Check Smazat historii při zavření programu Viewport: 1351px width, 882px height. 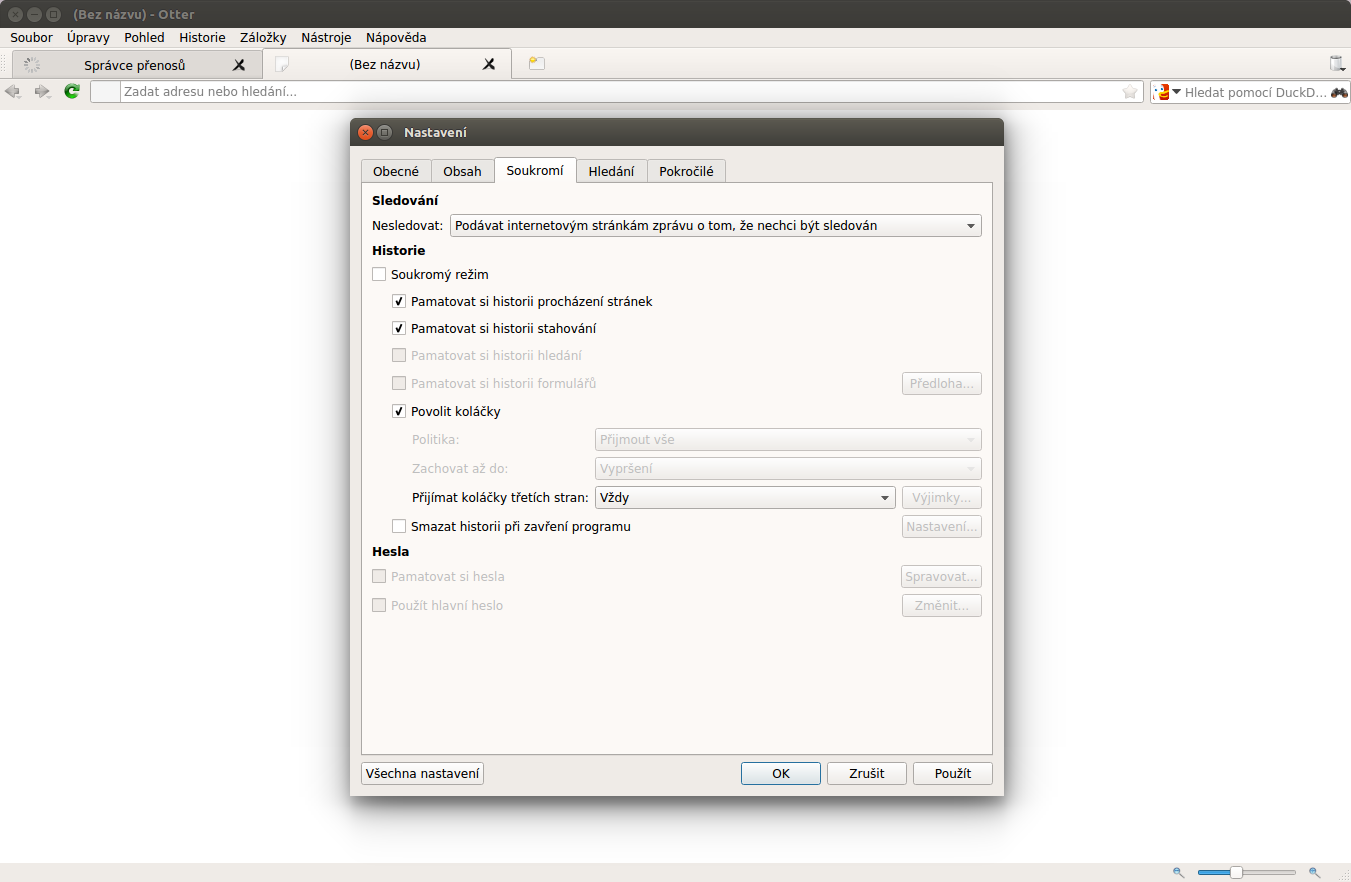(399, 526)
